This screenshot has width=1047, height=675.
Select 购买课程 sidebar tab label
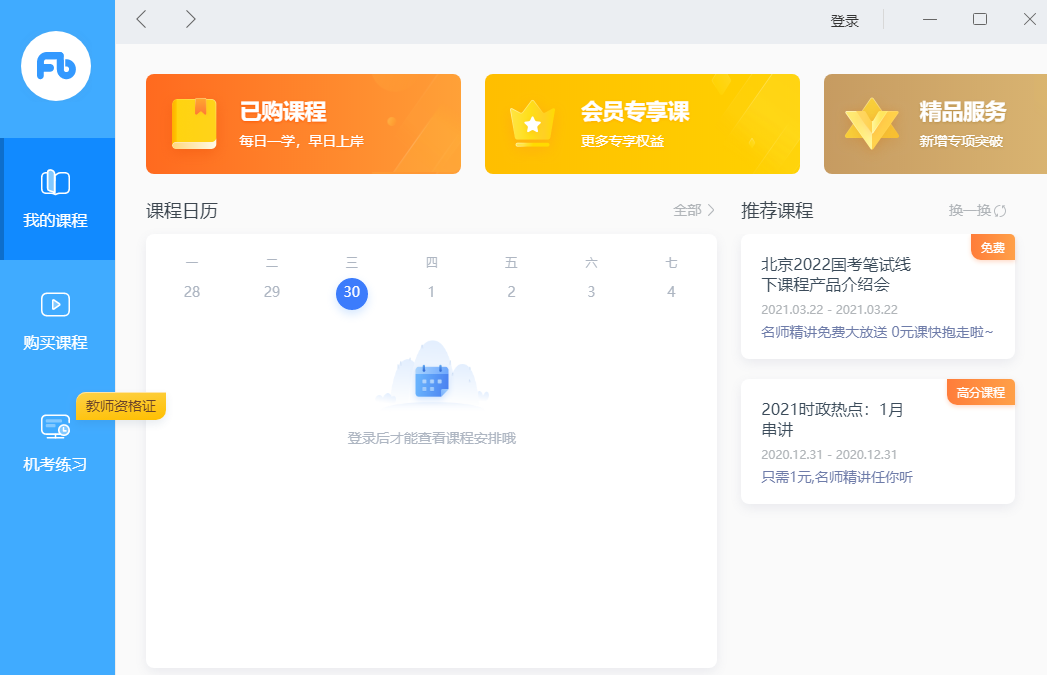55,343
